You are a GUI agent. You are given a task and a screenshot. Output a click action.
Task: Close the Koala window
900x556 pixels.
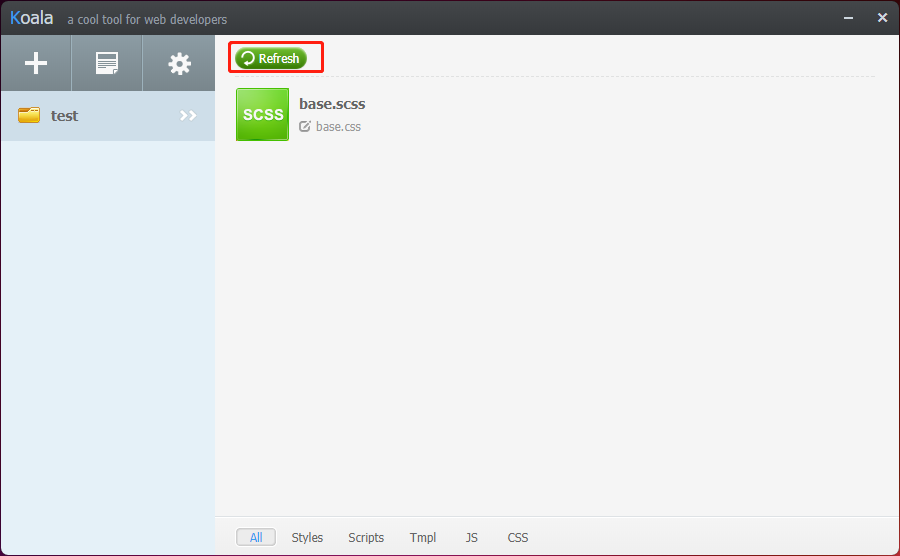pyautogui.click(x=882, y=18)
